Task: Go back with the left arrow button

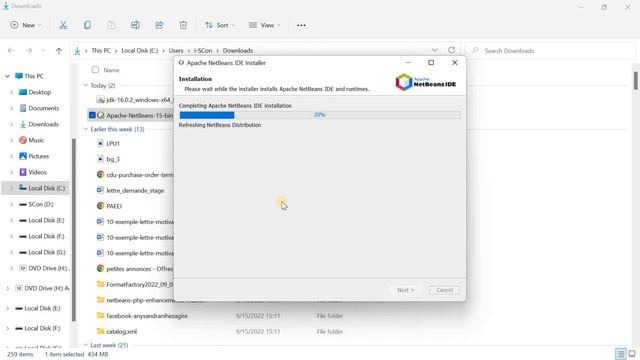Action: click(11, 51)
